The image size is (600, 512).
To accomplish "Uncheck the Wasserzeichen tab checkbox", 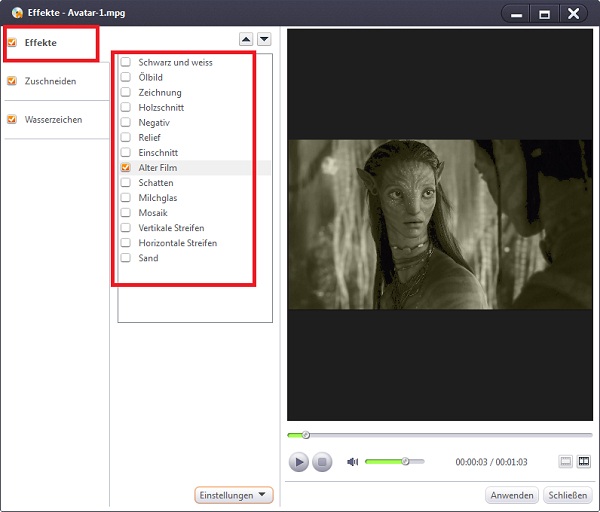I will pyautogui.click(x=12, y=119).
